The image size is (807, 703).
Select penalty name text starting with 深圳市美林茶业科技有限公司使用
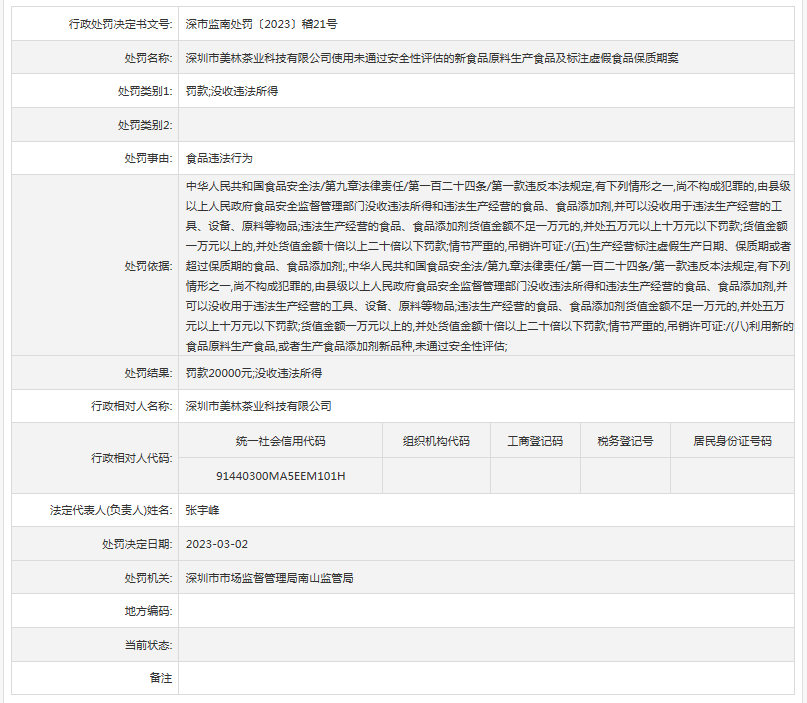point(432,58)
